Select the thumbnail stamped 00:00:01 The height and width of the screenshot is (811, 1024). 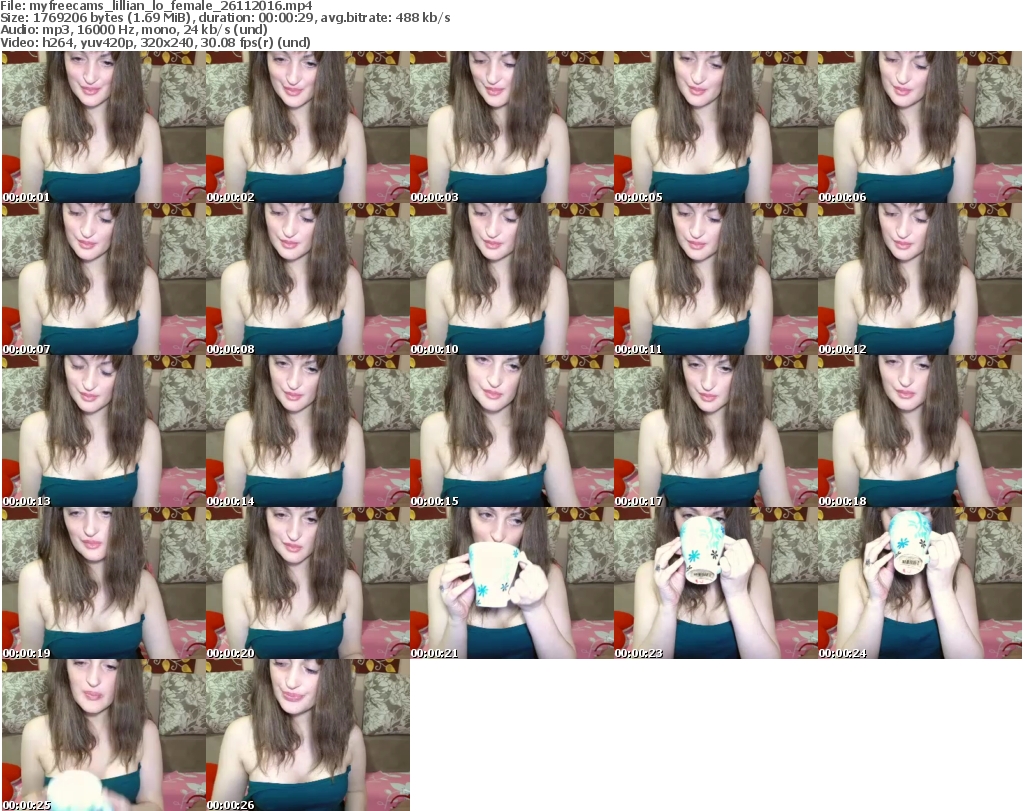104,127
